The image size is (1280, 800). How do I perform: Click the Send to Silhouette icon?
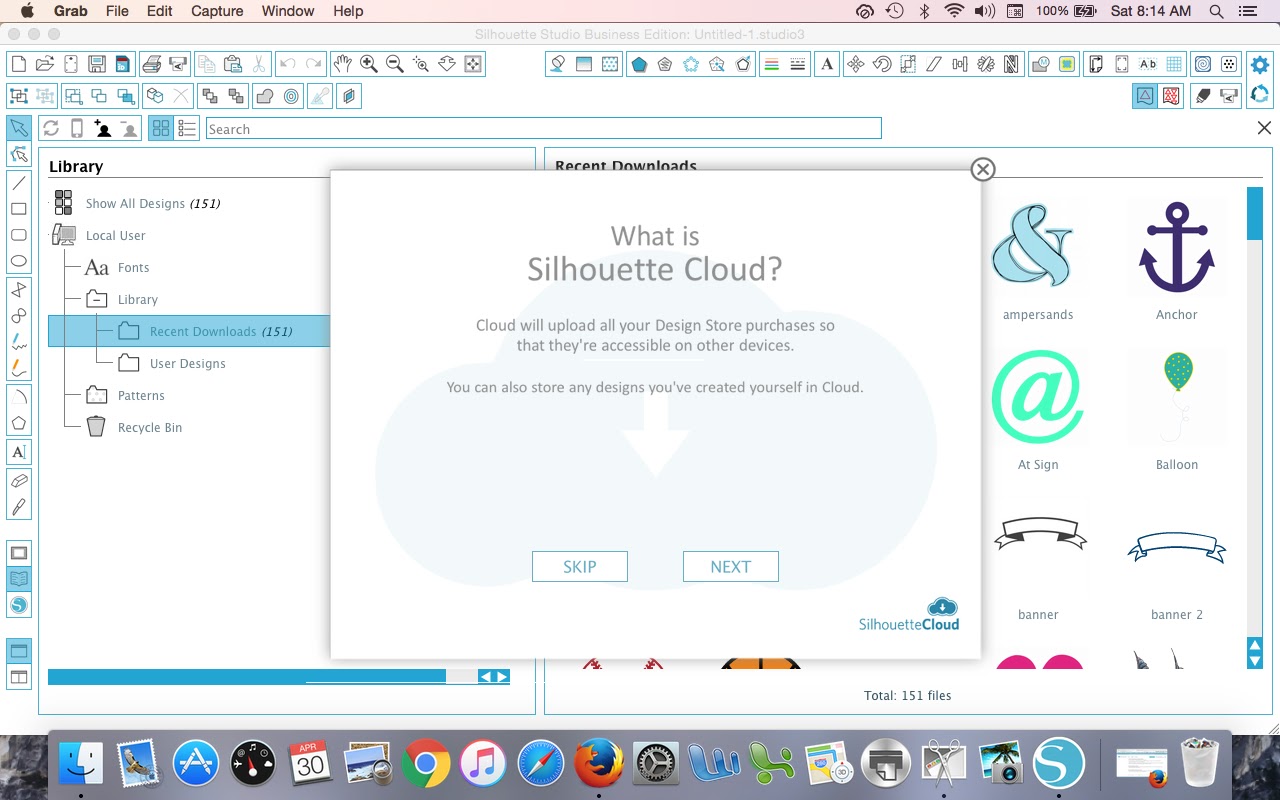click(1228, 96)
